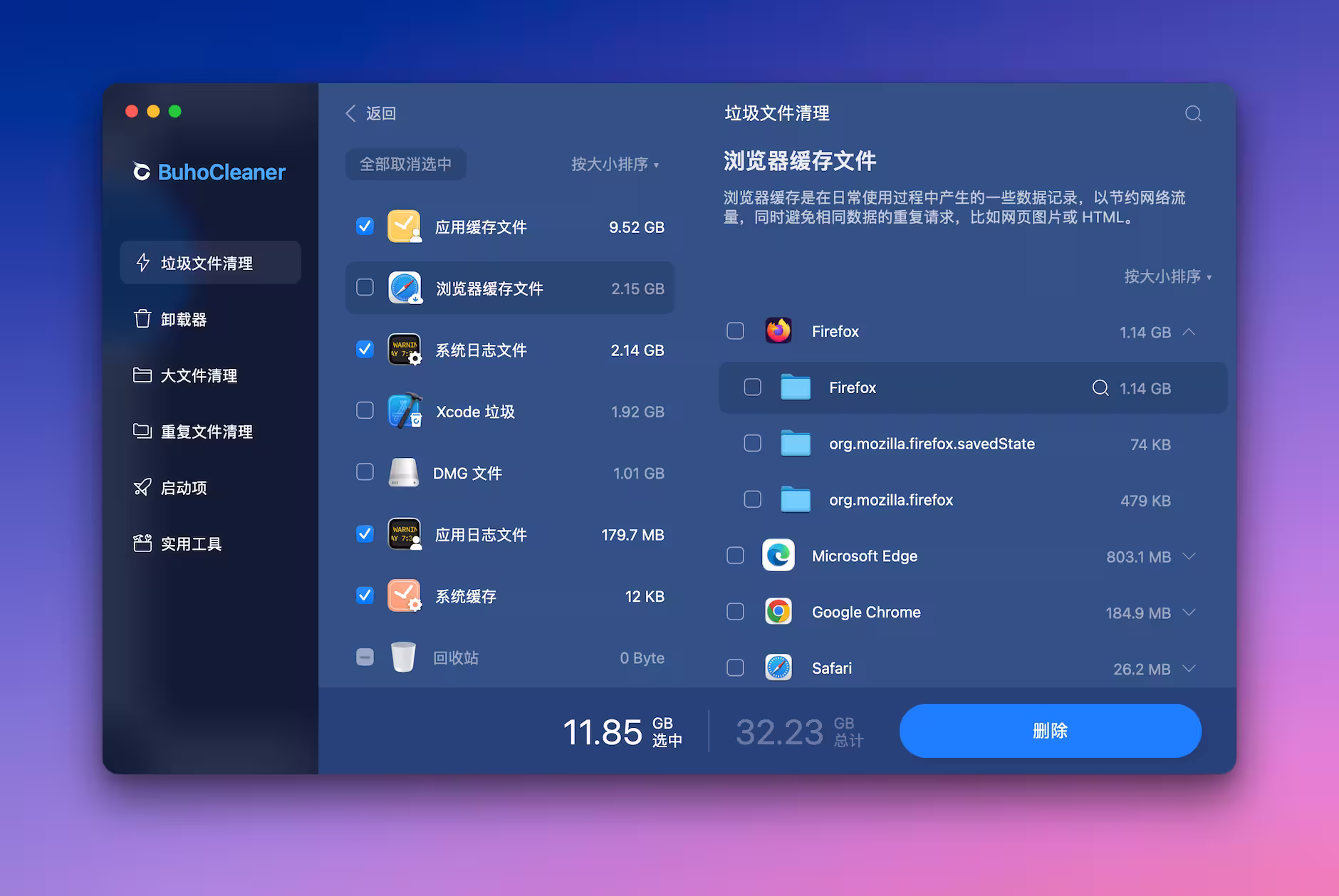Uncheck the 应用缓存文件 checkbox

click(365, 226)
